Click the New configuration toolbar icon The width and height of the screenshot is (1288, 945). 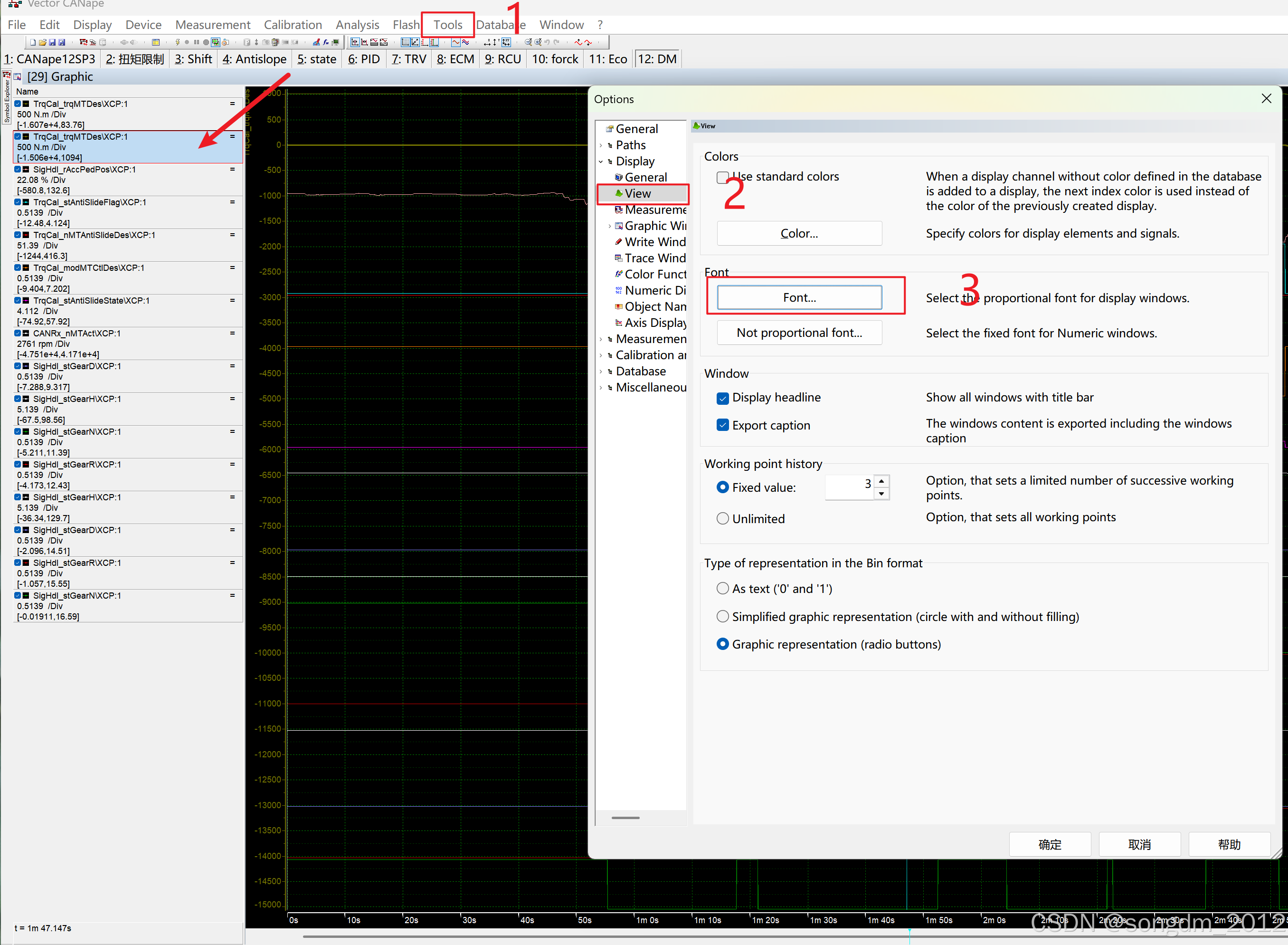click(33, 42)
